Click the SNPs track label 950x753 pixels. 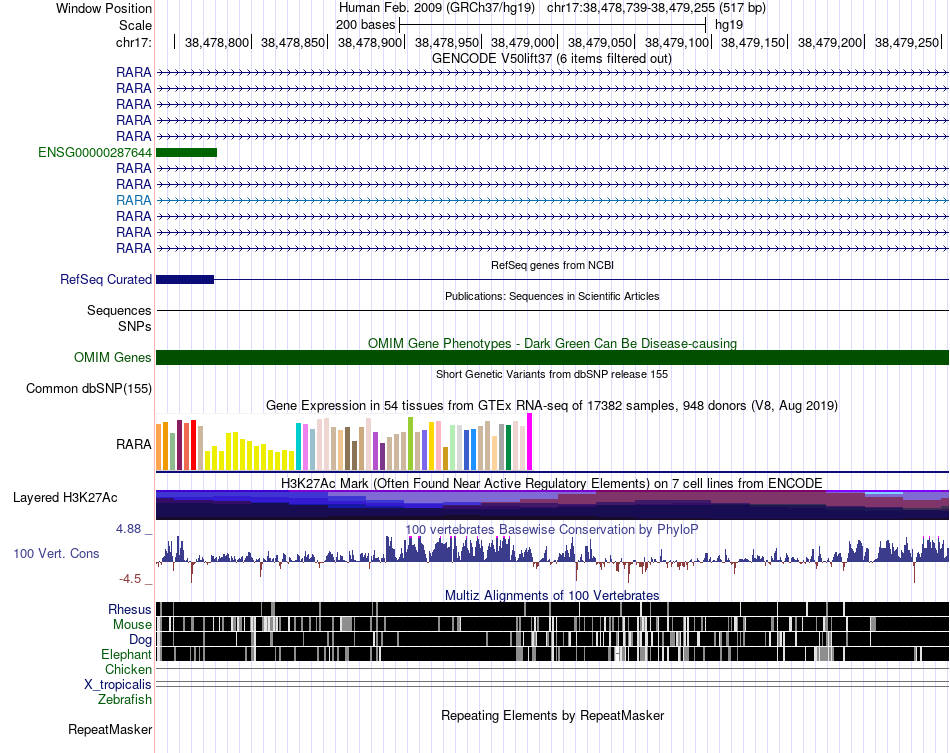click(x=135, y=326)
